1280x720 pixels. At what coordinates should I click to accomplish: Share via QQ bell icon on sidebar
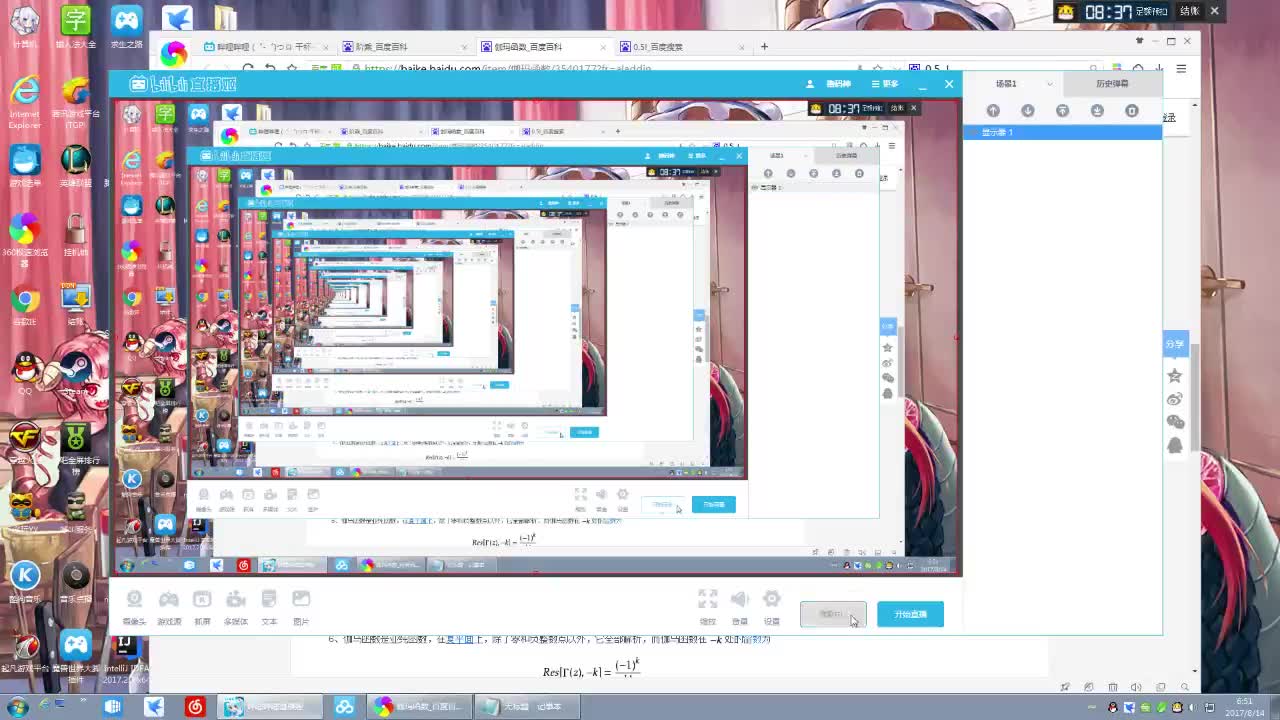click(x=1175, y=445)
